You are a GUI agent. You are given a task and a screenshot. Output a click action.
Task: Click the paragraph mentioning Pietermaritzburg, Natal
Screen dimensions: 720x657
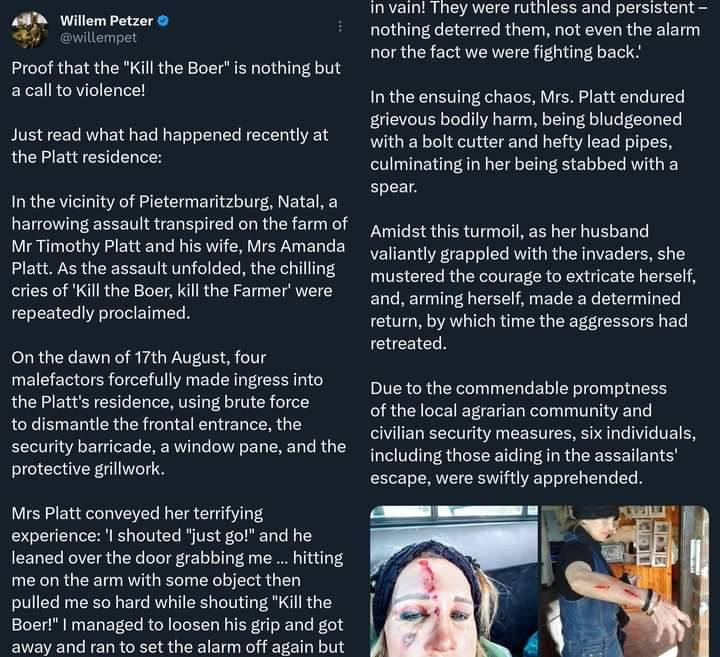(x=180, y=257)
